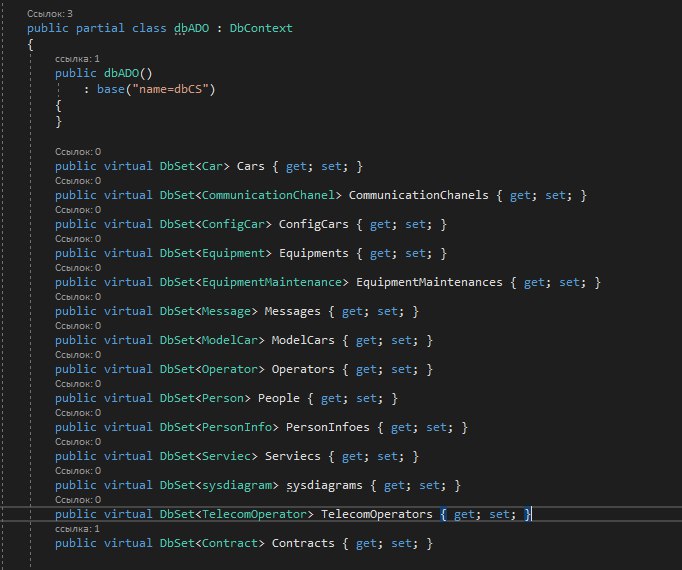Screen dimensions: 682x570
Task: Open CodeLens references above the Cars property
Action: pyautogui.click(x=78, y=152)
